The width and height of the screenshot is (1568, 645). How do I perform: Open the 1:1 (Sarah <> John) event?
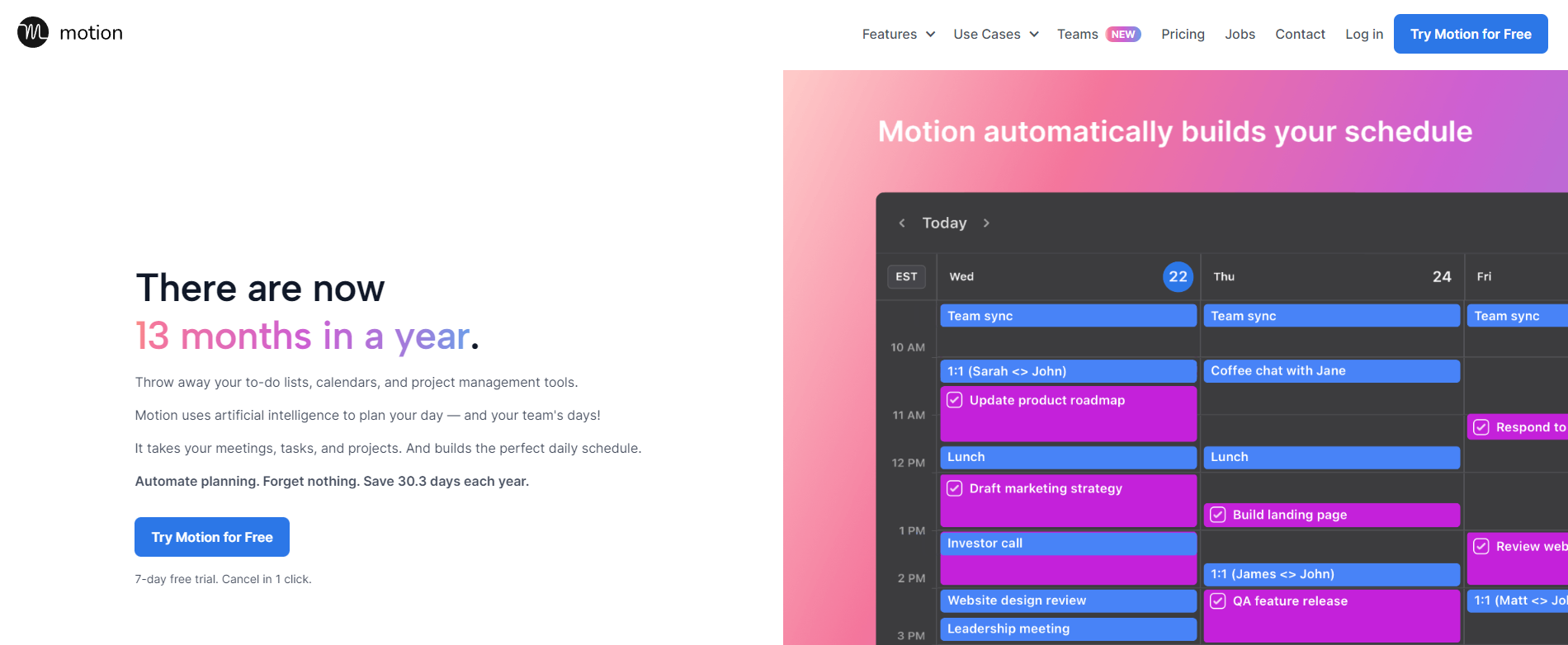(1068, 371)
